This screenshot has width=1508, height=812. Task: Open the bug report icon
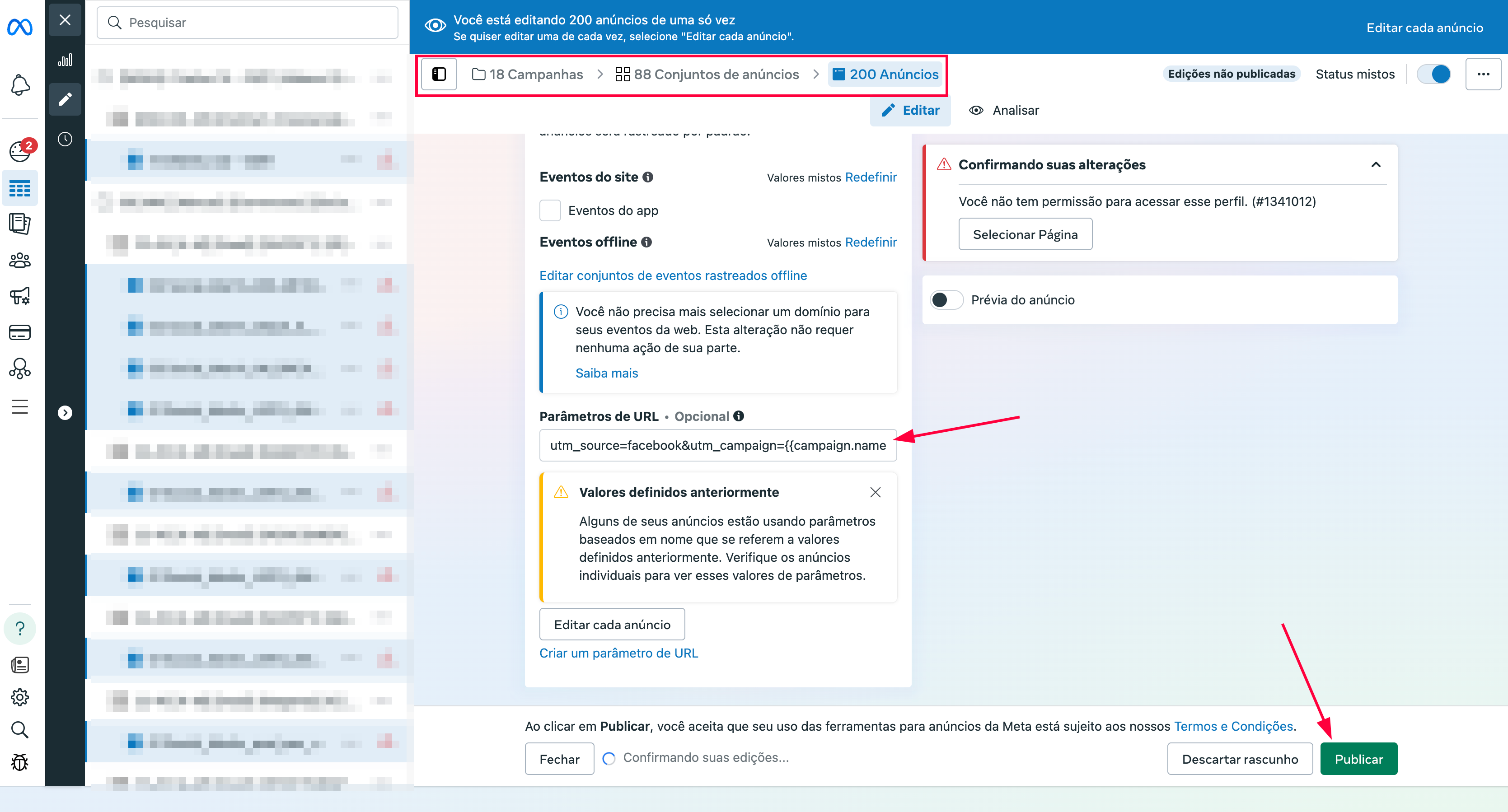pyautogui.click(x=20, y=762)
